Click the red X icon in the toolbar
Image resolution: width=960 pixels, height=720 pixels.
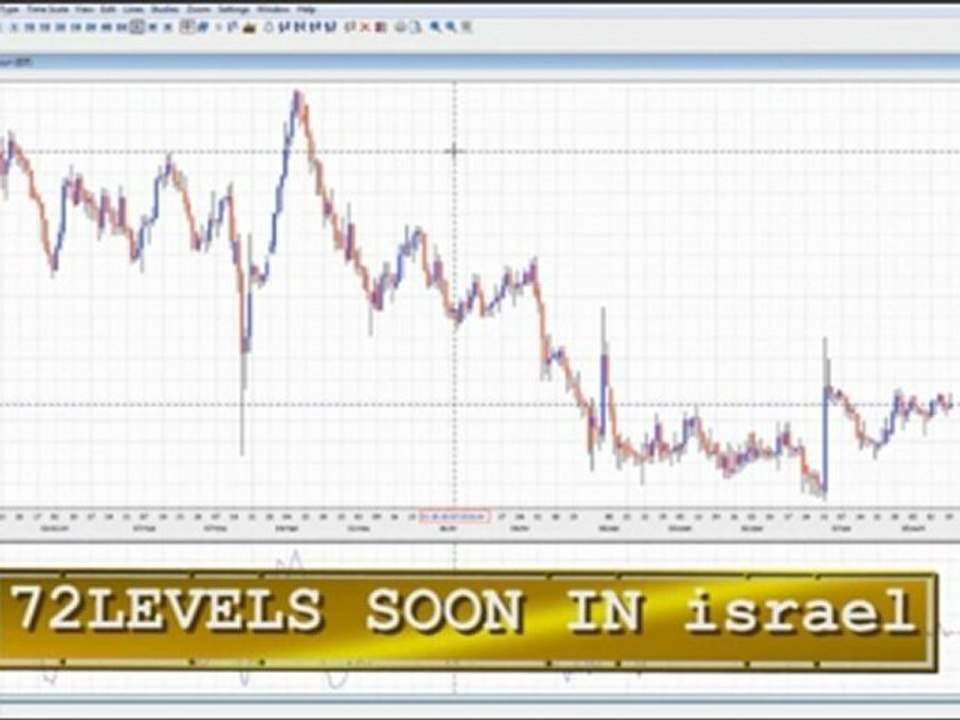tap(366, 27)
